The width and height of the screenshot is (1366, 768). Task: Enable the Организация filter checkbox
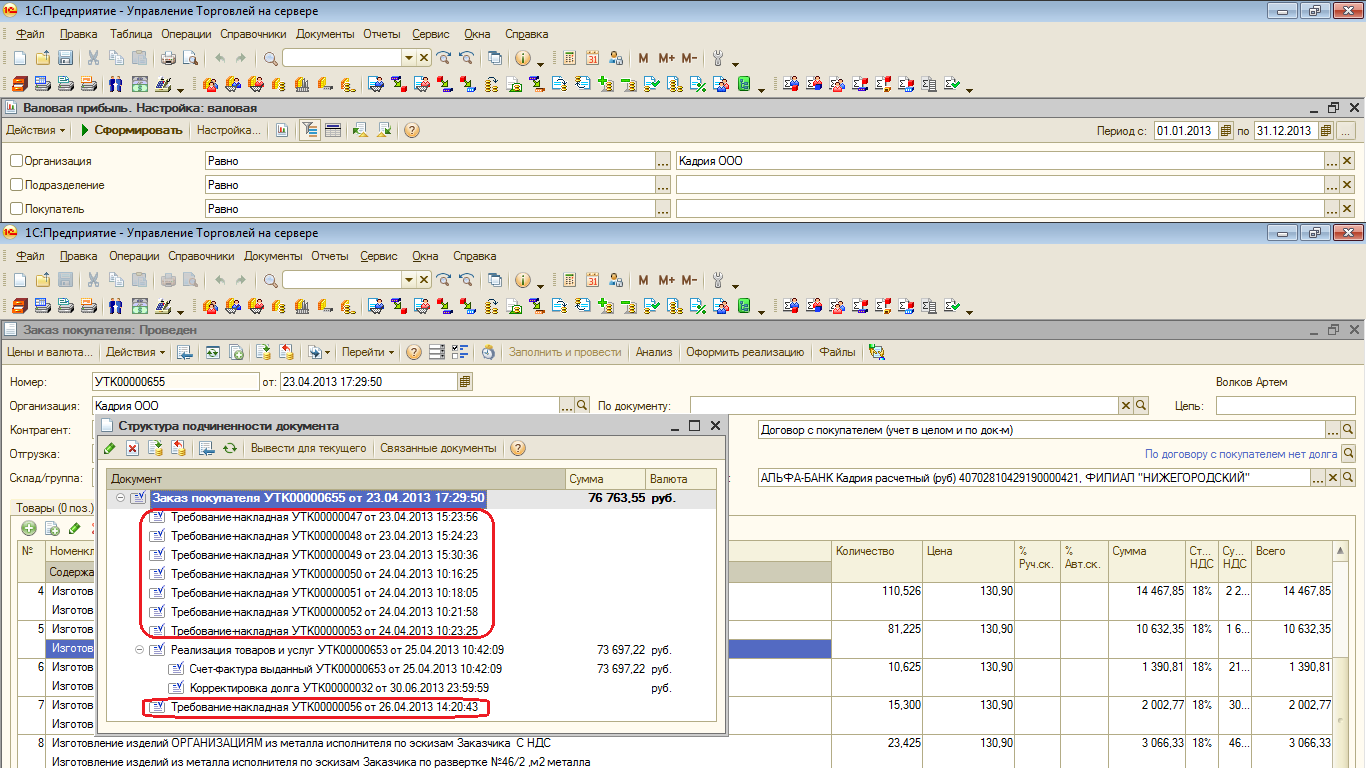click(16, 161)
